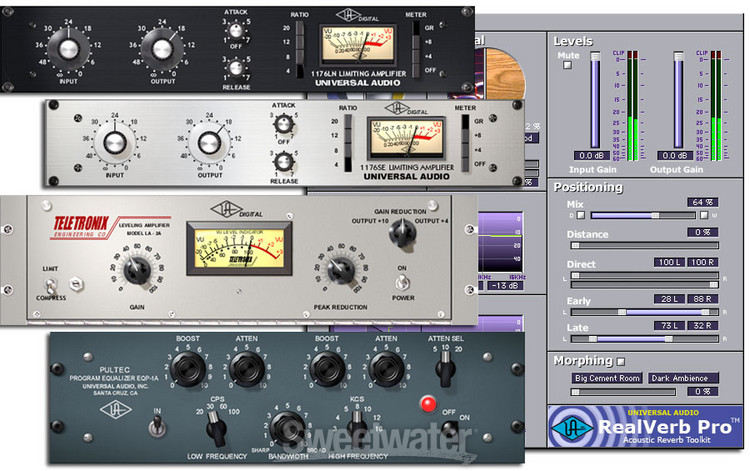Toggle the Morphing checkbox
The width and height of the screenshot is (750, 471).
tap(621, 360)
